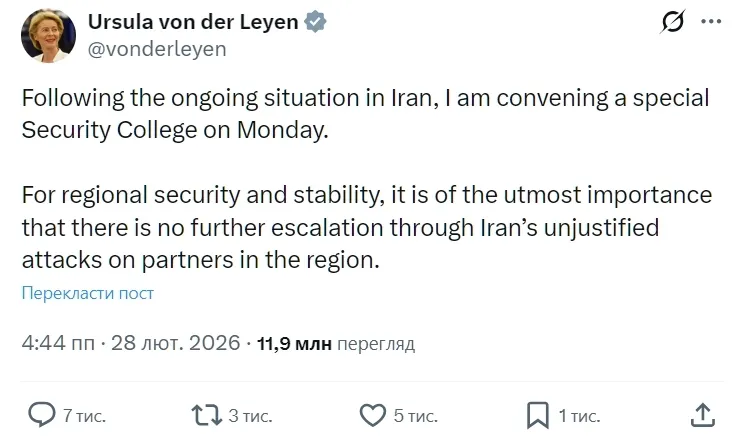Click the repost count '3 тис.'
Screen dimensions: 734x440
click(248, 415)
